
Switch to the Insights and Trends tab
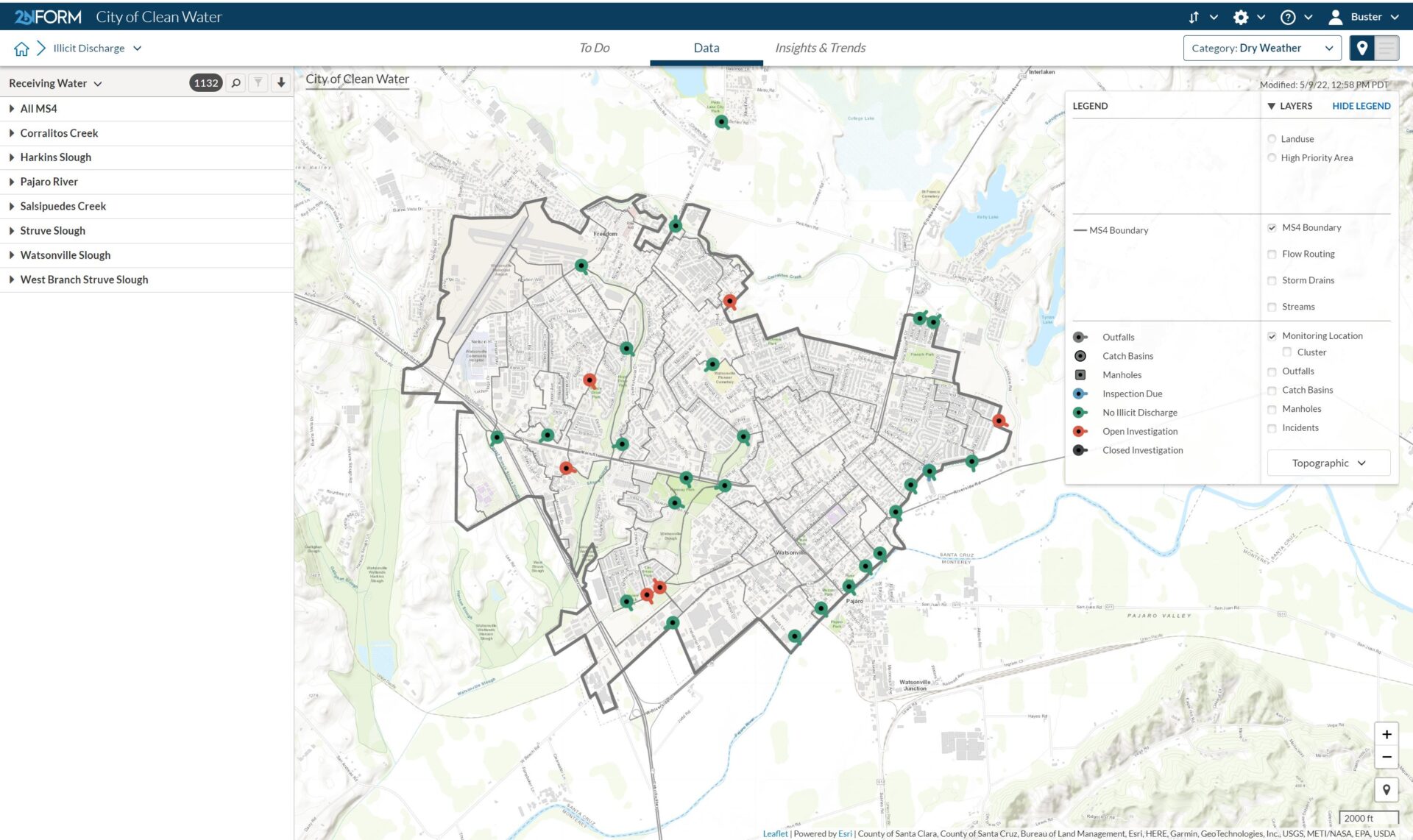(820, 47)
